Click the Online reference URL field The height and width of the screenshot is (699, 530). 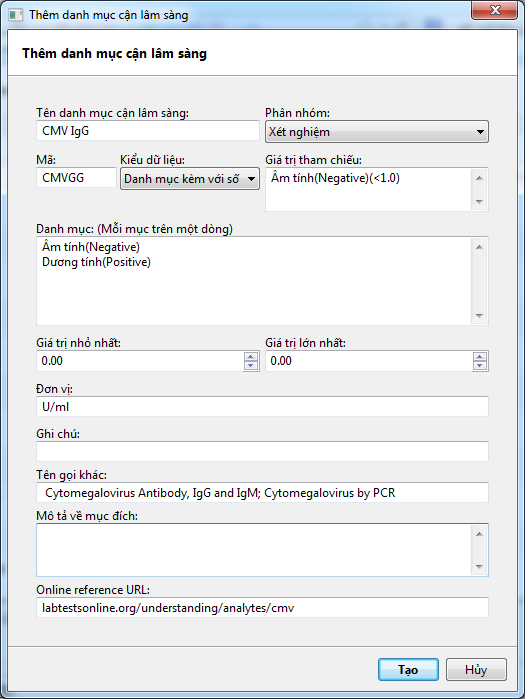[x=262, y=608]
